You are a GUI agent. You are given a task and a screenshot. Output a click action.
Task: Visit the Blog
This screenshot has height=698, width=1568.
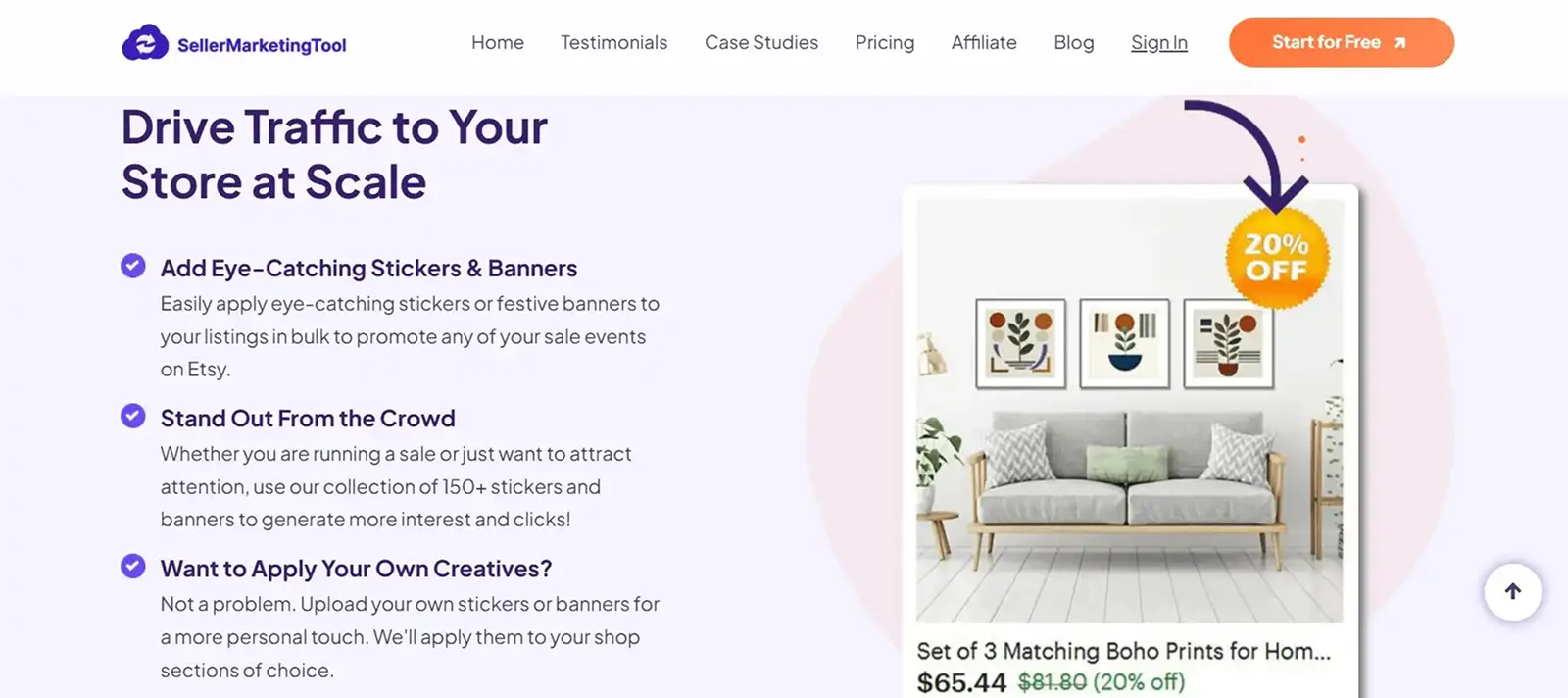1073,42
